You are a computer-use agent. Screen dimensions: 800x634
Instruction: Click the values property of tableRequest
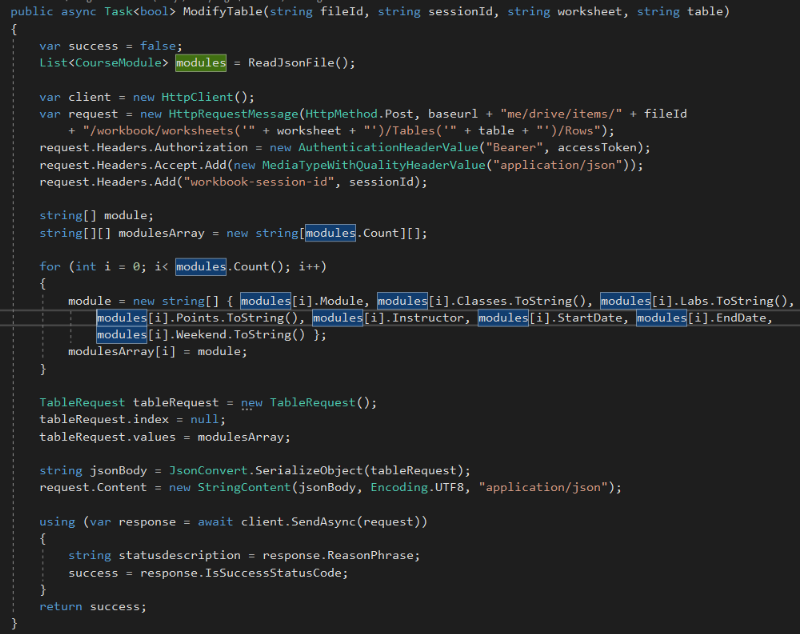point(154,437)
